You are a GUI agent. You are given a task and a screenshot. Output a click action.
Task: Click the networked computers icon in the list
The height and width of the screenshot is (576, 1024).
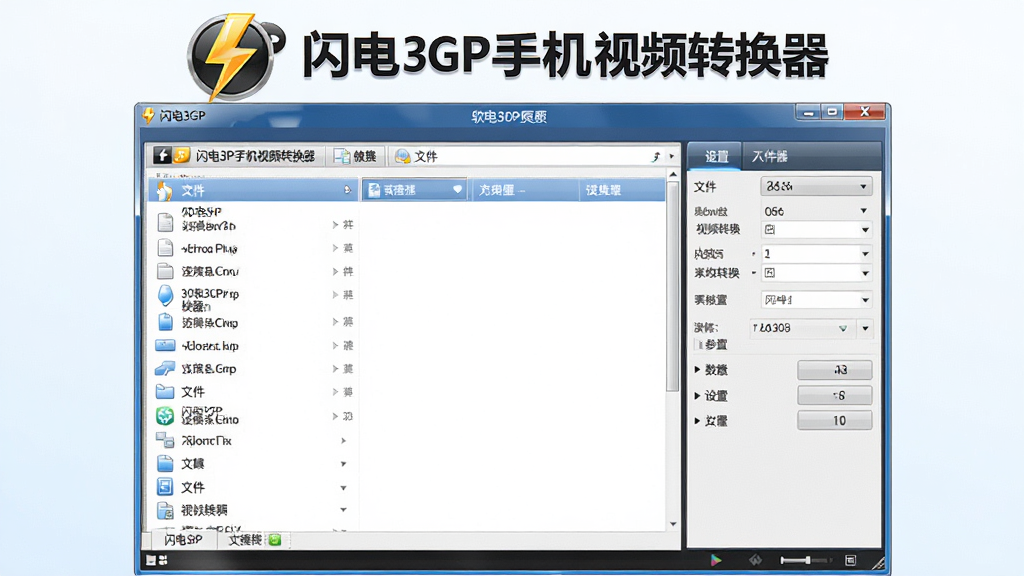pos(165,440)
